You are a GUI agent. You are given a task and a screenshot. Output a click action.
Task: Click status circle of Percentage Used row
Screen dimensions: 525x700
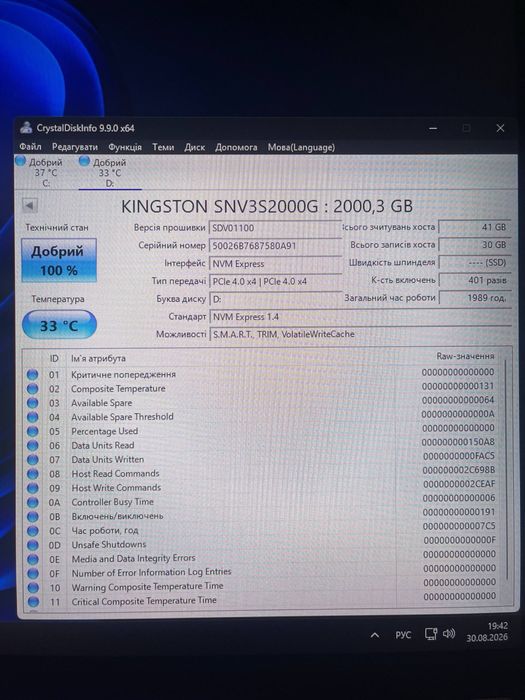tap(33, 431)
